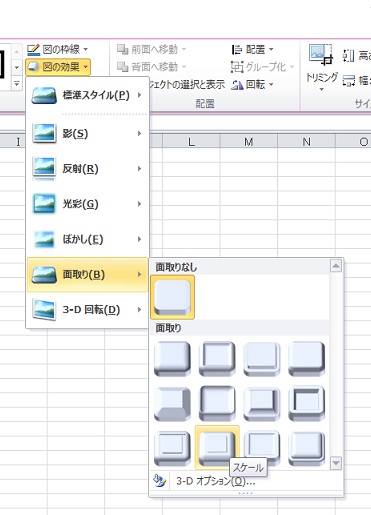Click the 光彩 glow picture icon
This screenshot has height=515, width=371.
click(x=44, y=204)
